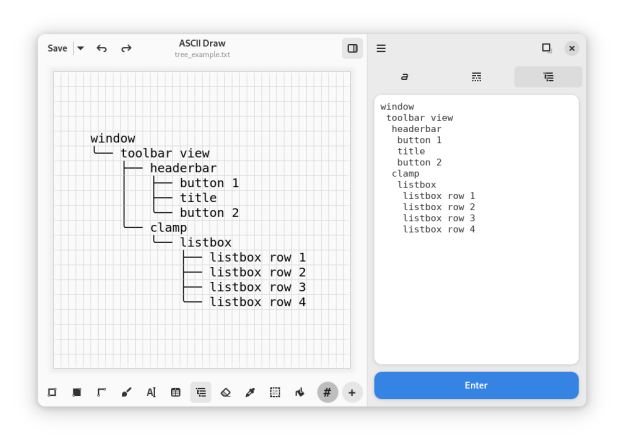Click inside the tree text input area
The height and width of the screenshot is (448, 624).
[x=476, y=290]
